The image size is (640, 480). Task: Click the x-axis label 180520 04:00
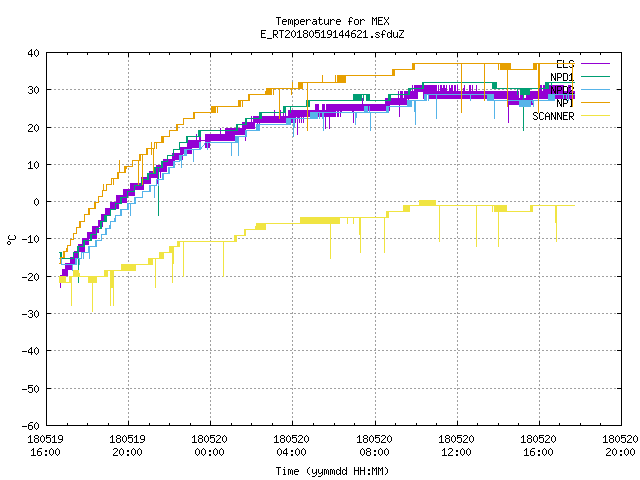click(291, 446)
